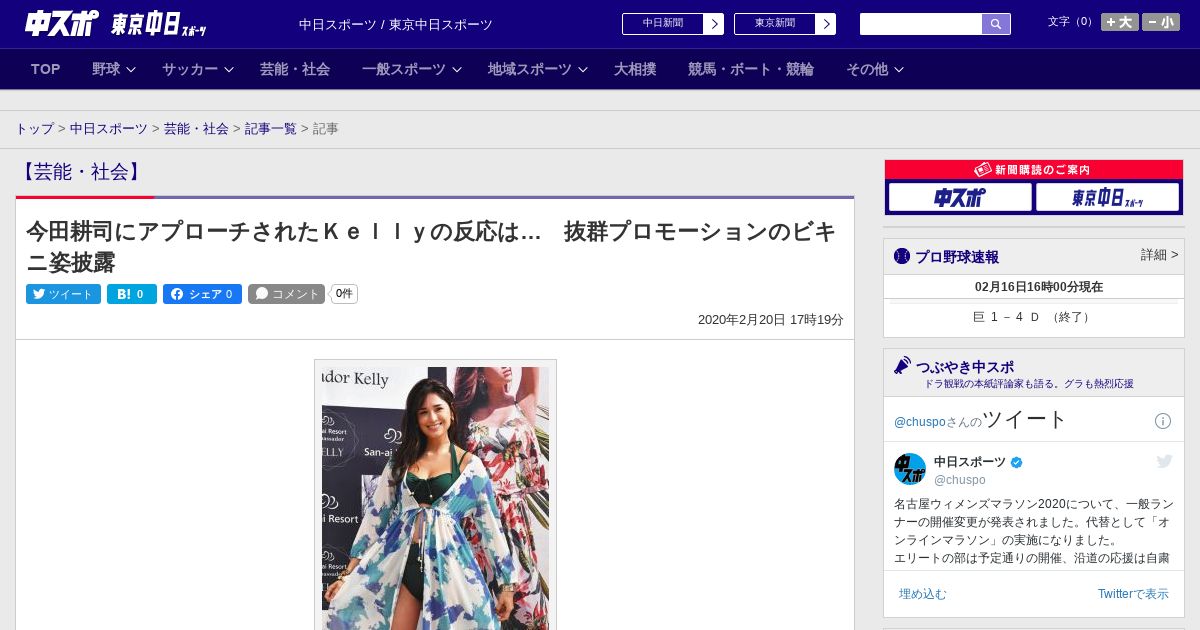Click the baseball icon beside プロ野球速報

click(902, 256)
